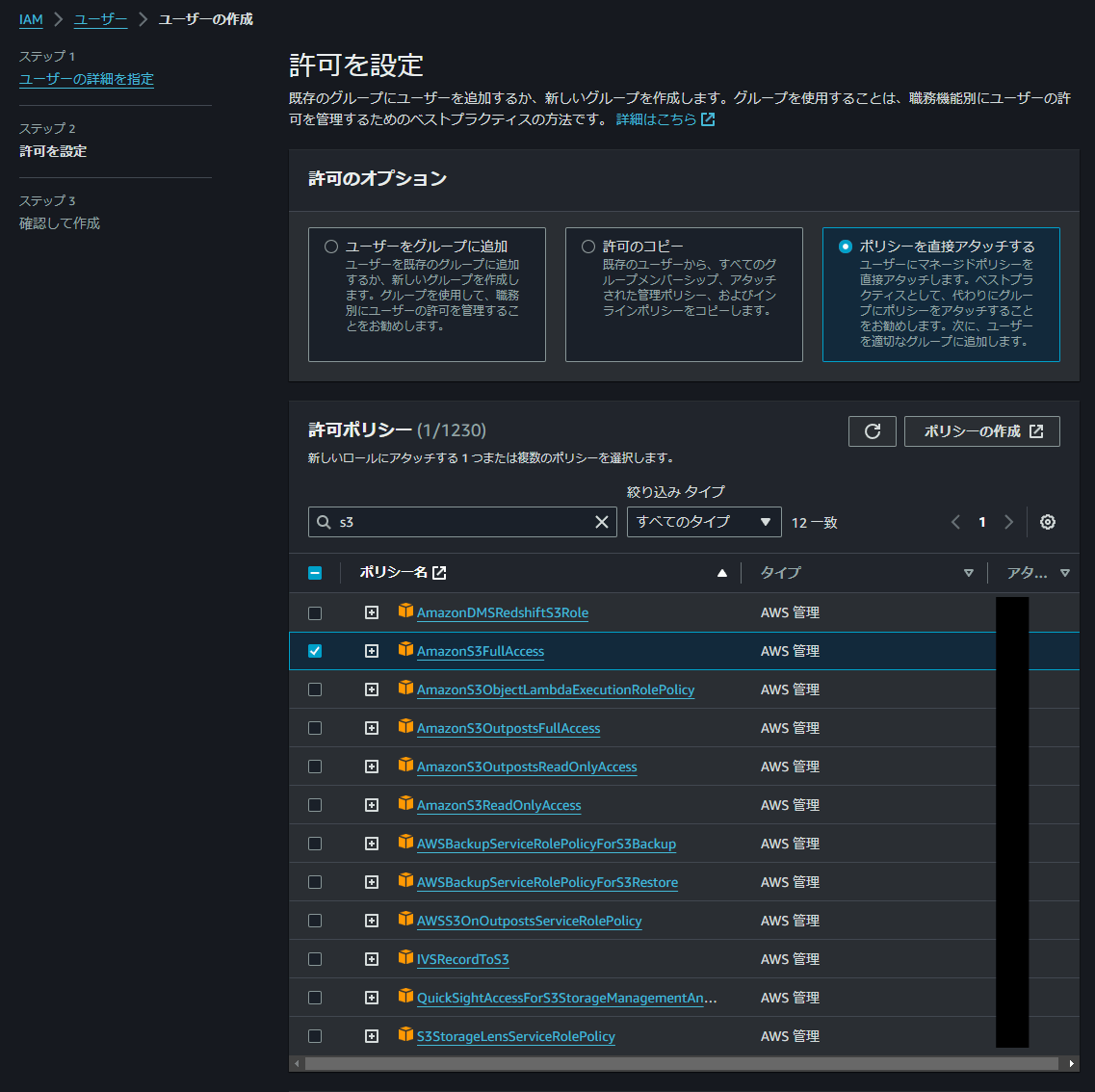Screen dimensions: 1095x1092
Task: Check the AmazonDMSRedshiftS3Role checkbox
Action: coord(315,613)
